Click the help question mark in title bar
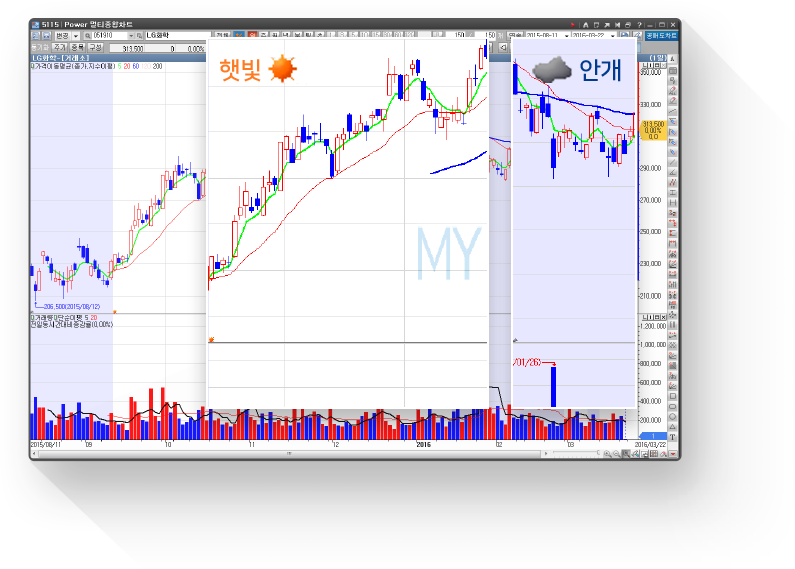This screenshot has height=569, width=795. tap(639, 24)
